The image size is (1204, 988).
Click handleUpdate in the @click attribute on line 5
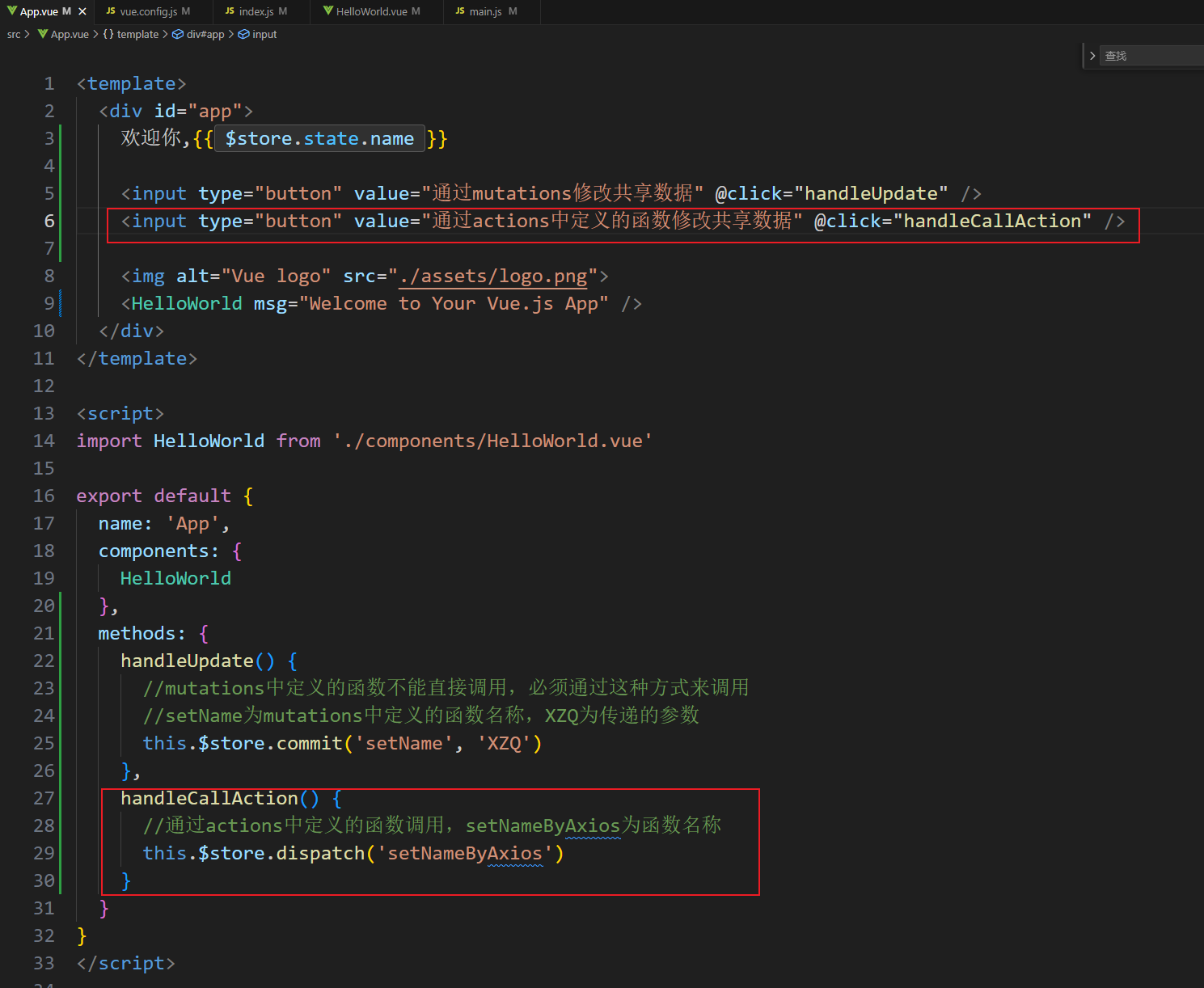[871, 193]
